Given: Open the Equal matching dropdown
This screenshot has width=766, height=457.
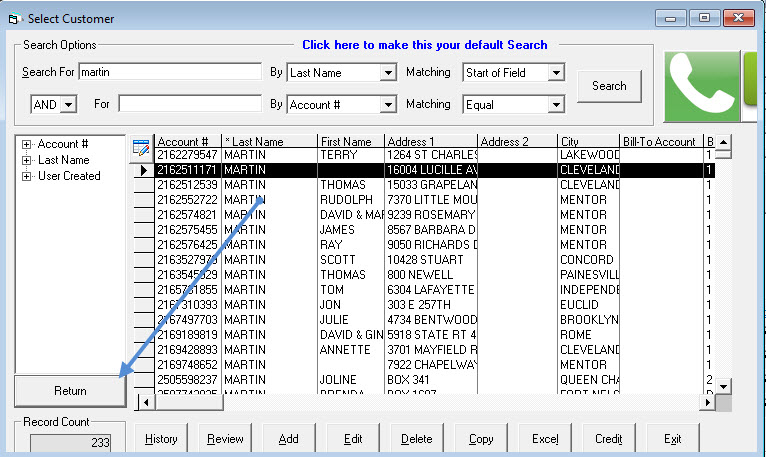Looking at the screenshot, I should (556, 104).
